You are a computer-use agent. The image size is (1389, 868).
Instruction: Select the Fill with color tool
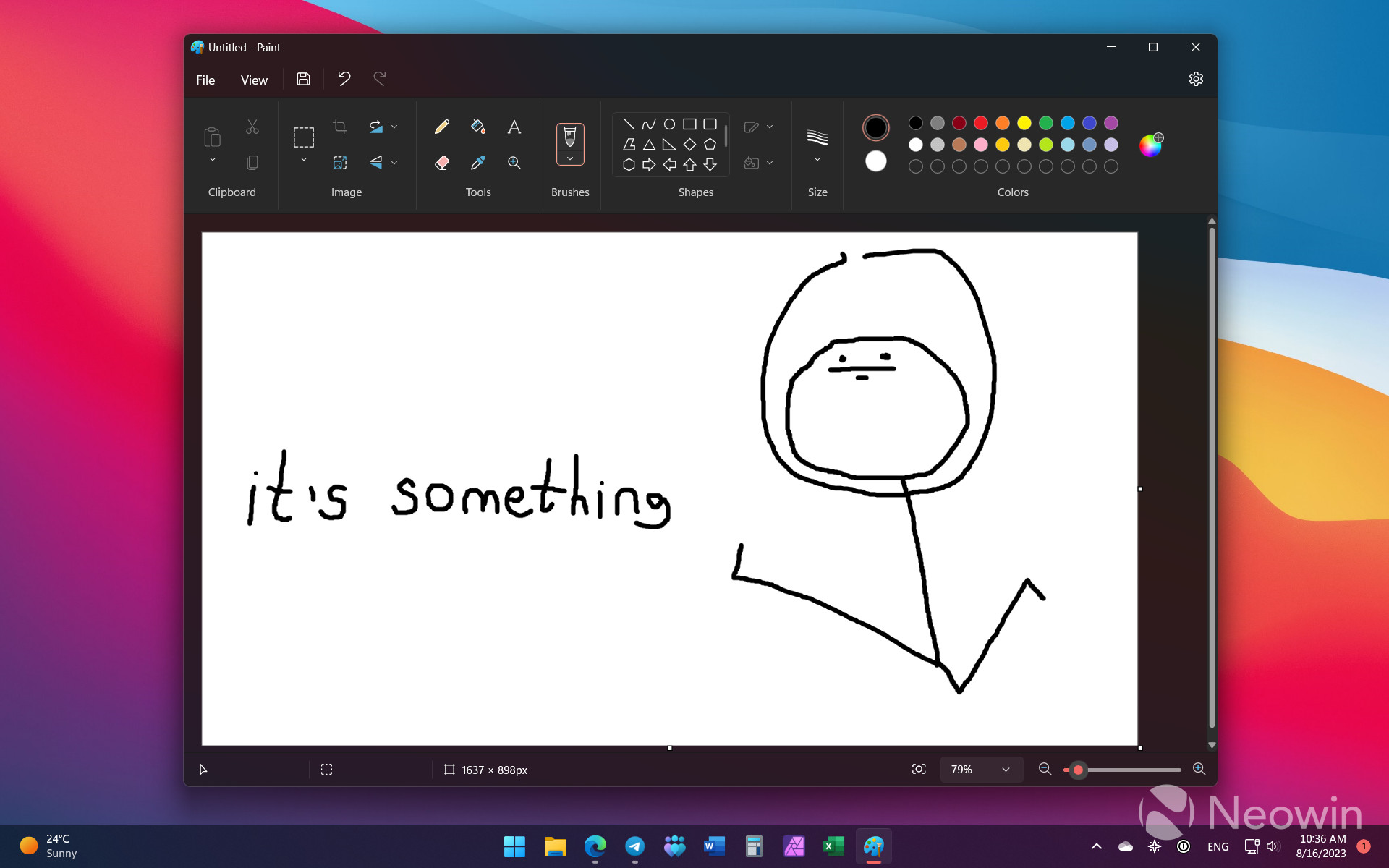477,127
